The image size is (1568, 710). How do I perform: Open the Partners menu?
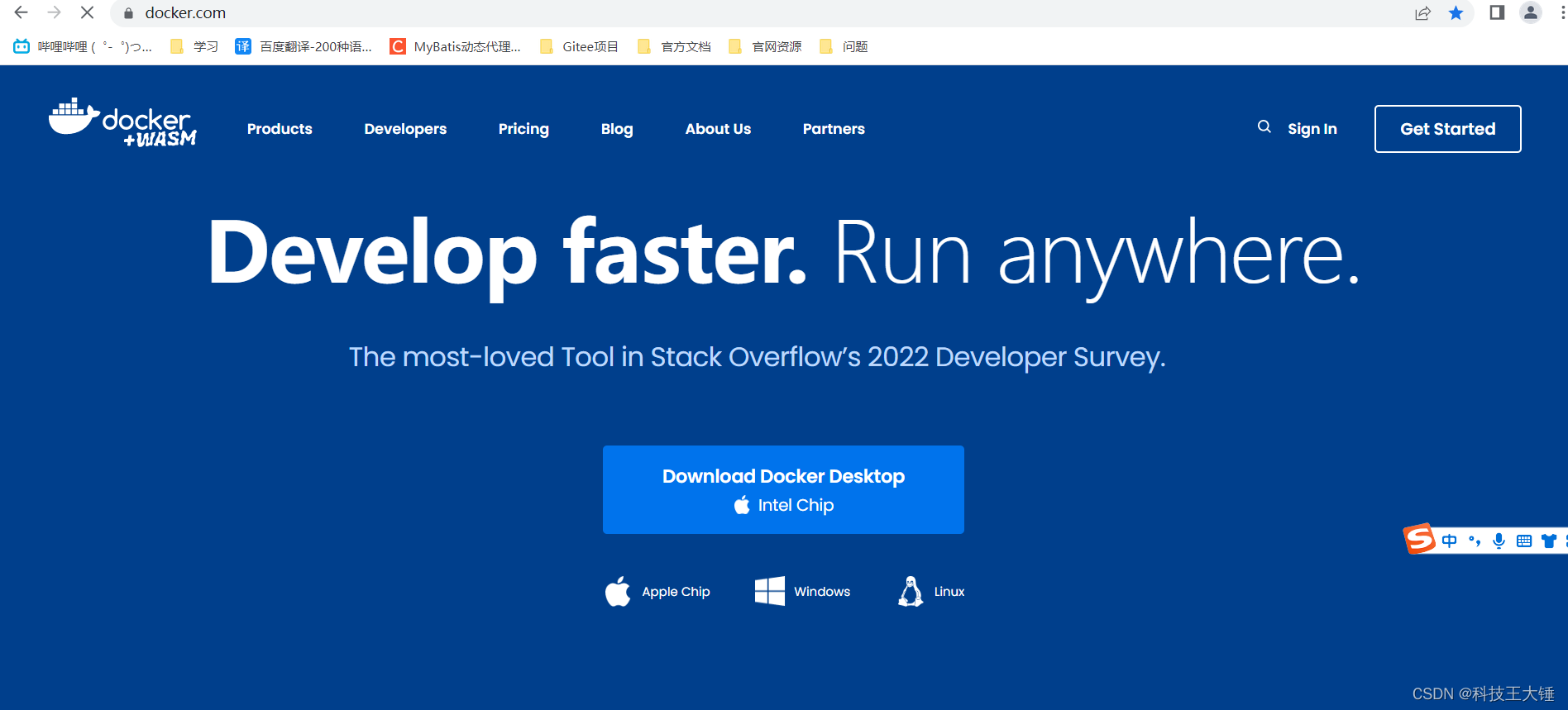tap(834, 129)
